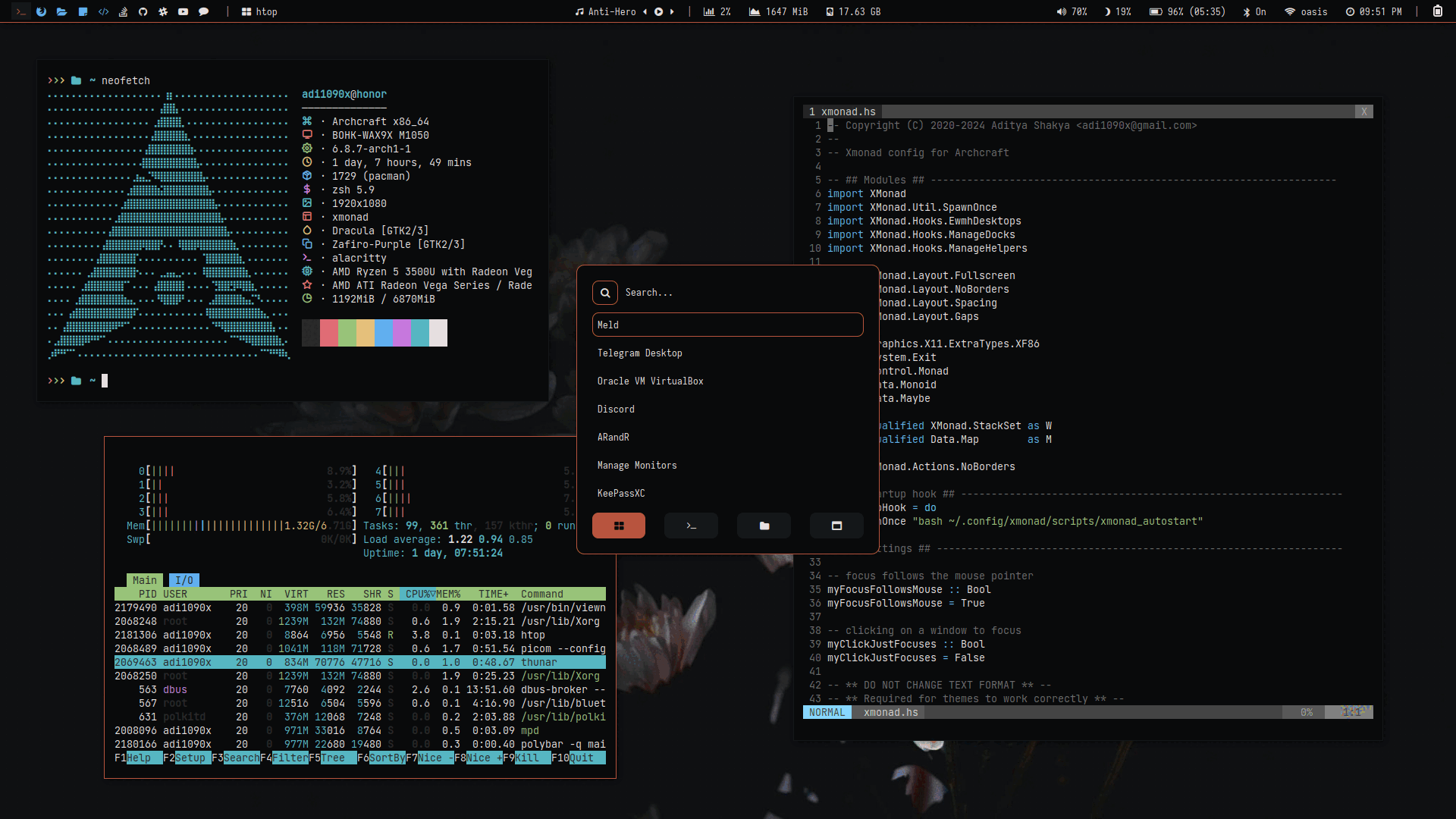Select the Main tab in htop

[144, 580]
